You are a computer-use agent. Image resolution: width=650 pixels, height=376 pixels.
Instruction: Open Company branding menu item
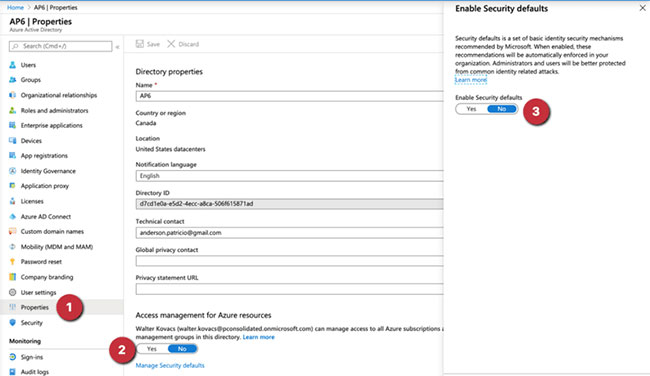[x=47, y=277]
